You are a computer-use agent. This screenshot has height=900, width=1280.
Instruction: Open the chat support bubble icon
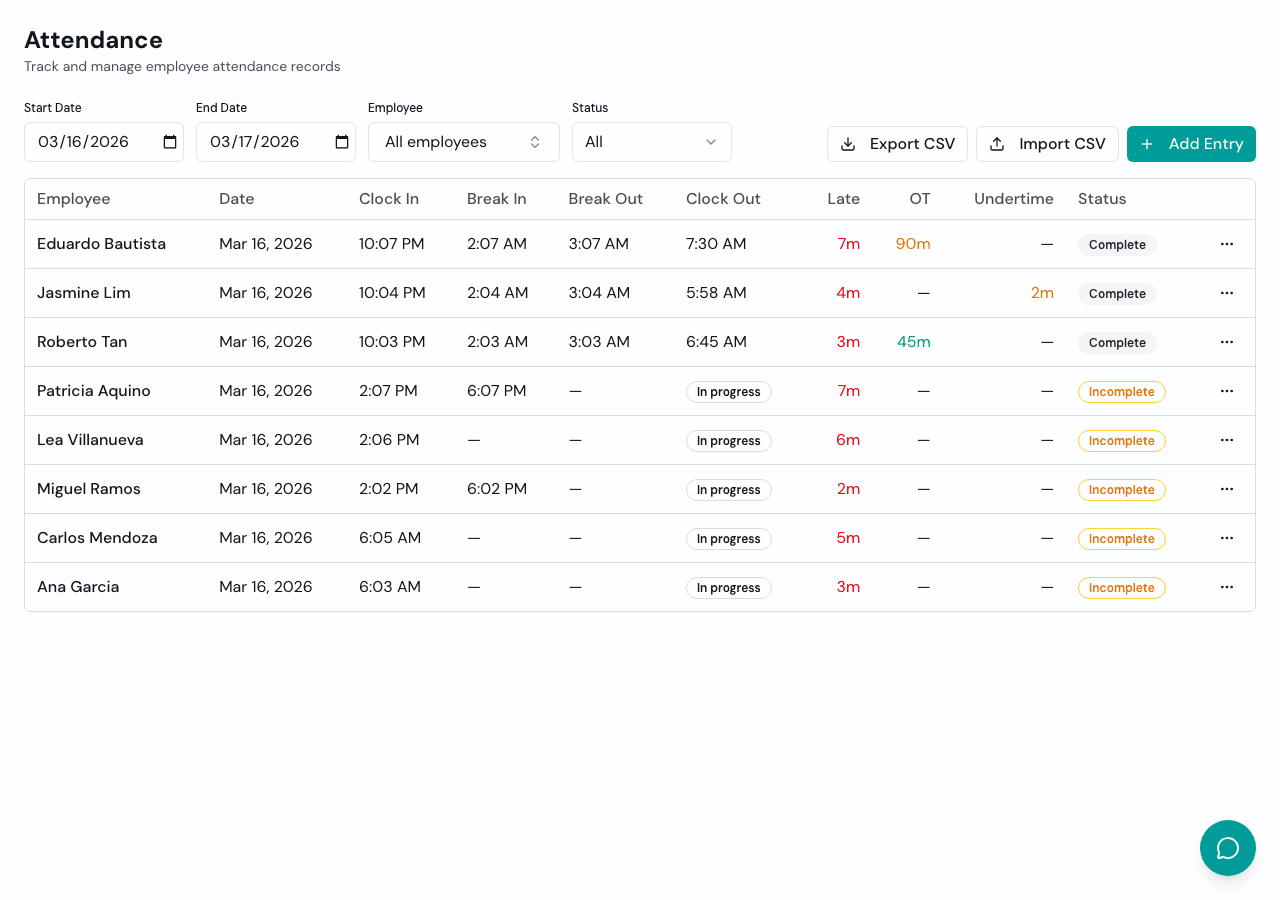(x=1227, y=847)
